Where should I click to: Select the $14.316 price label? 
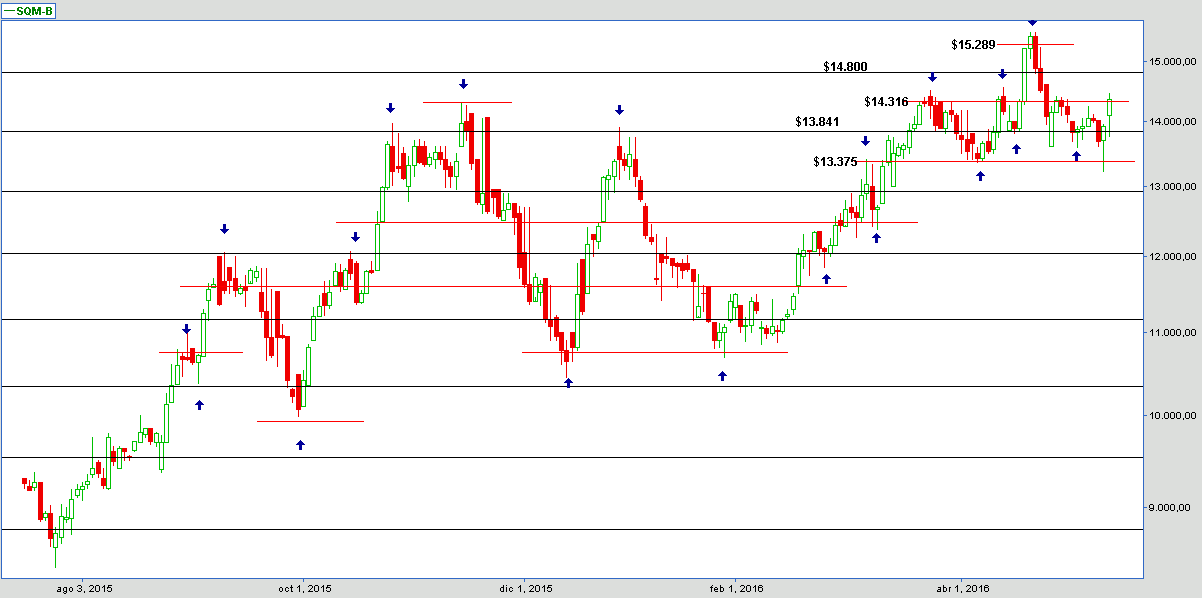tap(886, 101)
